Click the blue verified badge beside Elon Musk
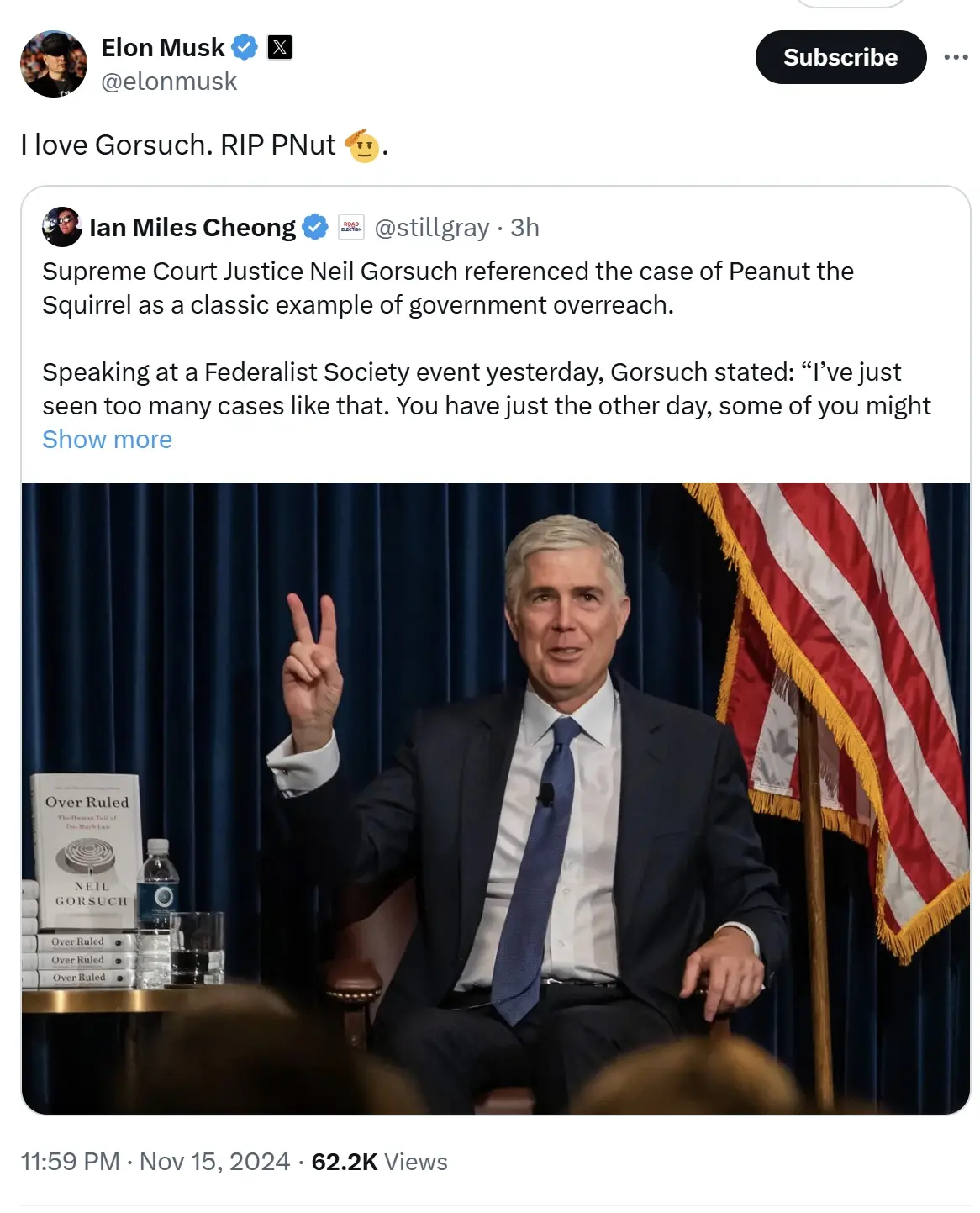The image size is (980, 1213). [245, 48]
